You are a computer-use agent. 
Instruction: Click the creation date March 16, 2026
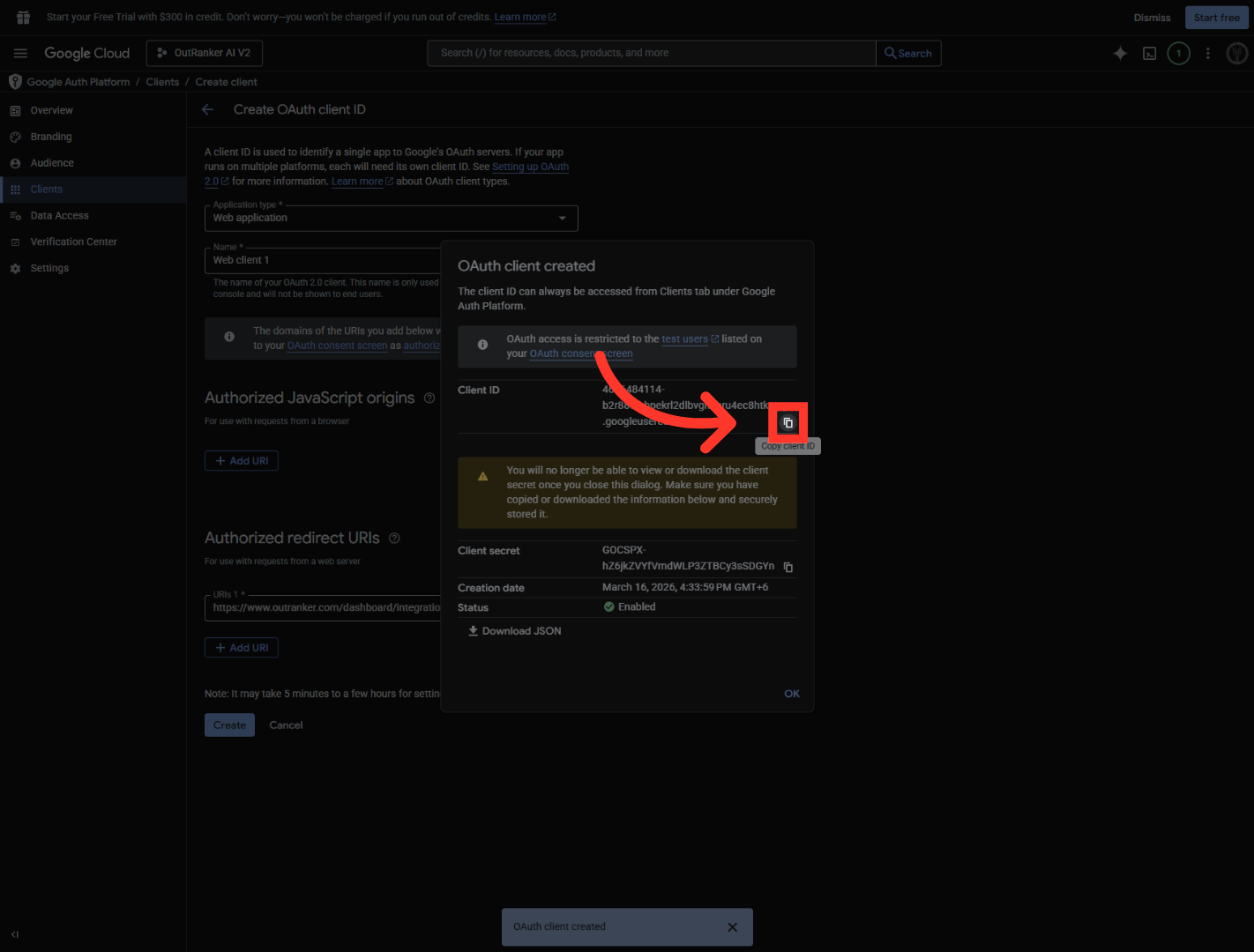pos(685,587)
